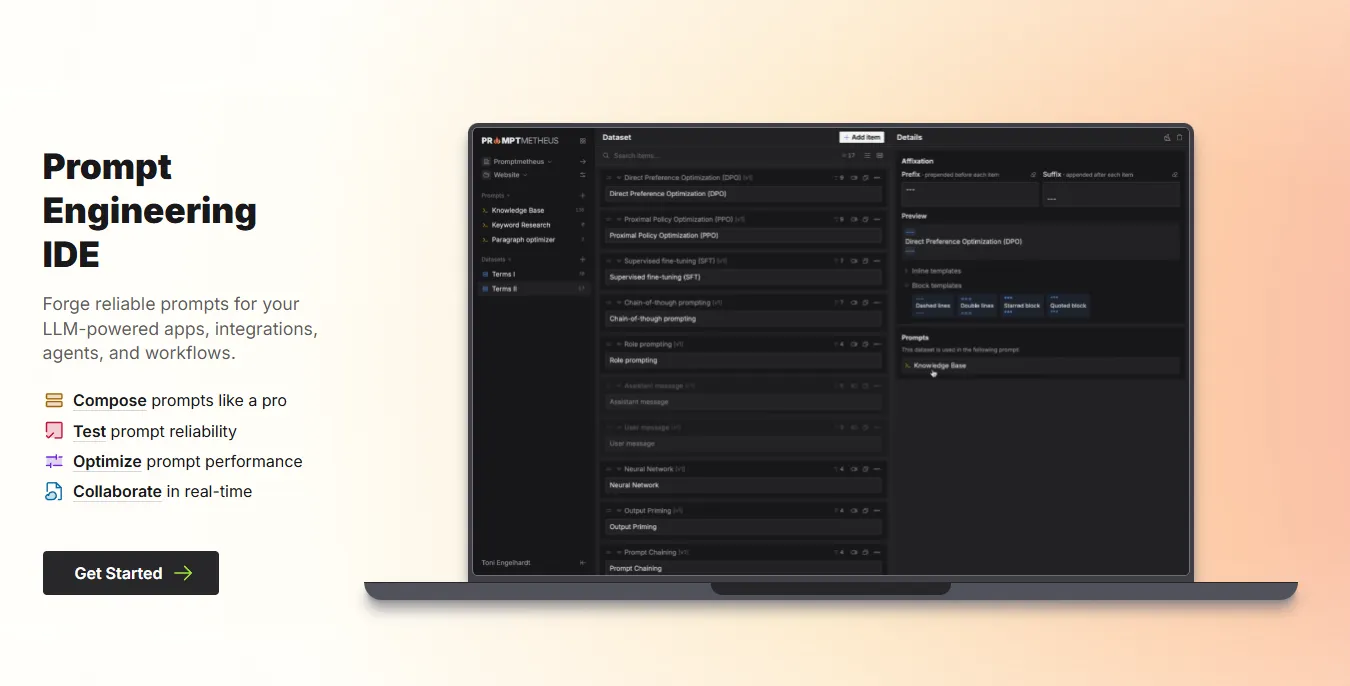Switch the Dataset panel to compact list view
The height and width of the screenshot is (686, 1350).
[x=867, y=155]
